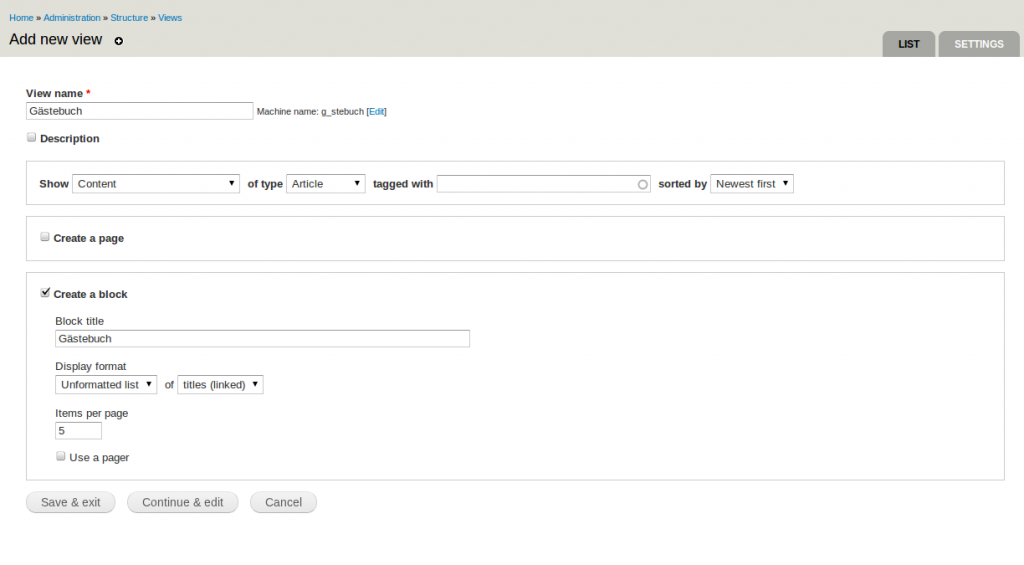
Task: Switch to the Settings tab
Action: pos(978,44)
